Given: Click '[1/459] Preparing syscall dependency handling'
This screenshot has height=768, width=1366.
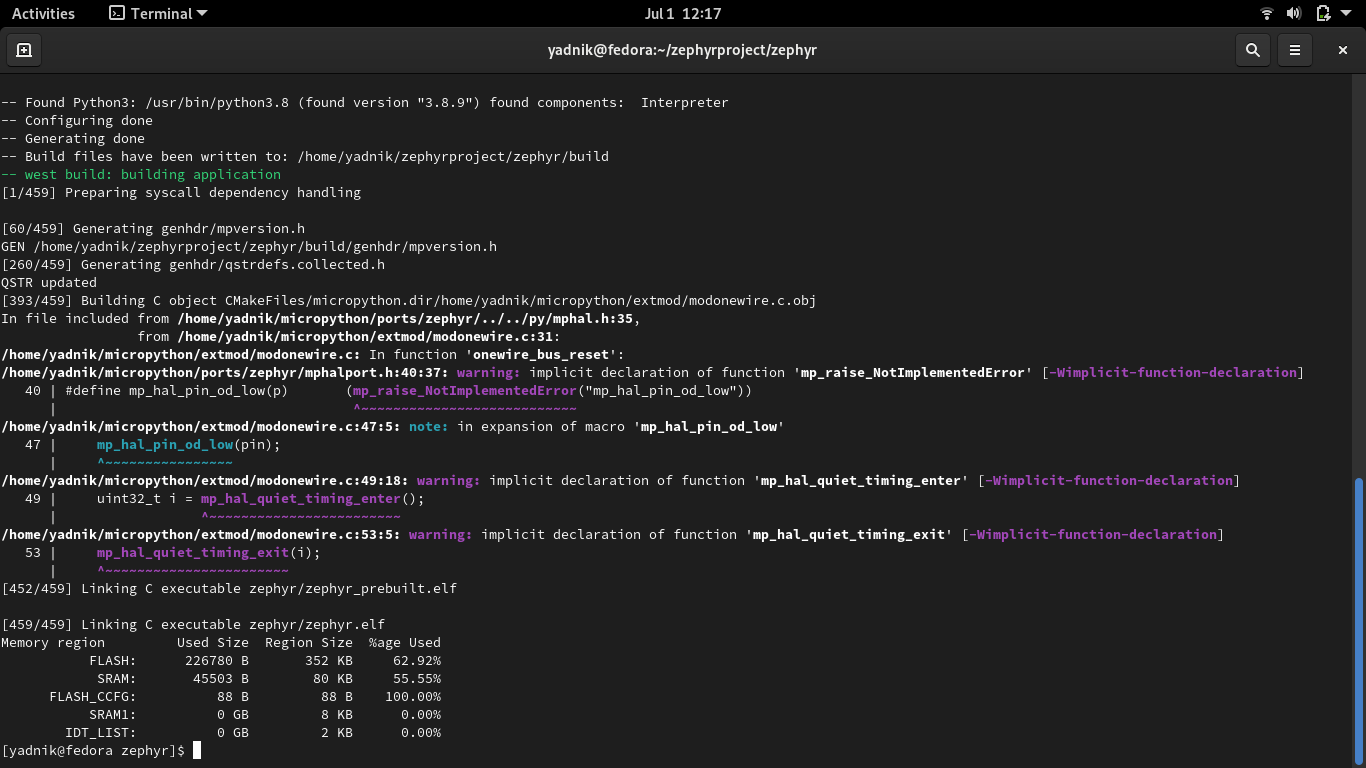Looking at the screenshot, I should point(181,192).
